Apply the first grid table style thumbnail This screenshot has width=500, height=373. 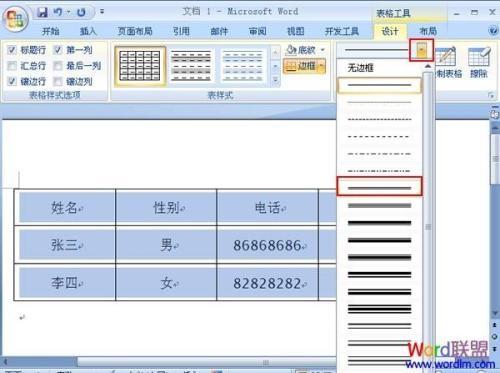(140, 66)
